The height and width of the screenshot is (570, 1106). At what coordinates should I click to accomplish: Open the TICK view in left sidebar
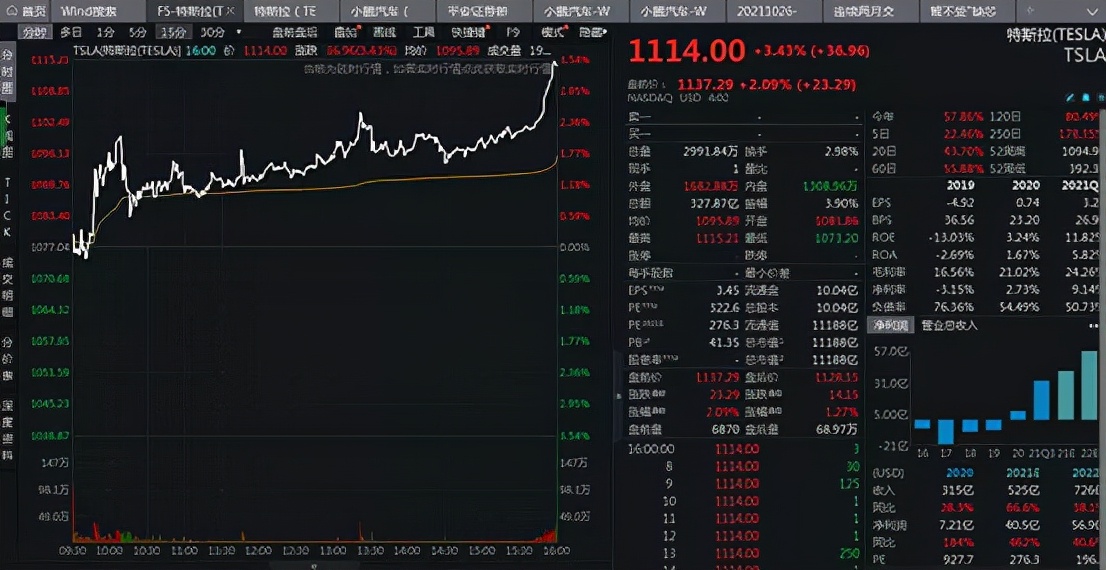coord(7,207)
